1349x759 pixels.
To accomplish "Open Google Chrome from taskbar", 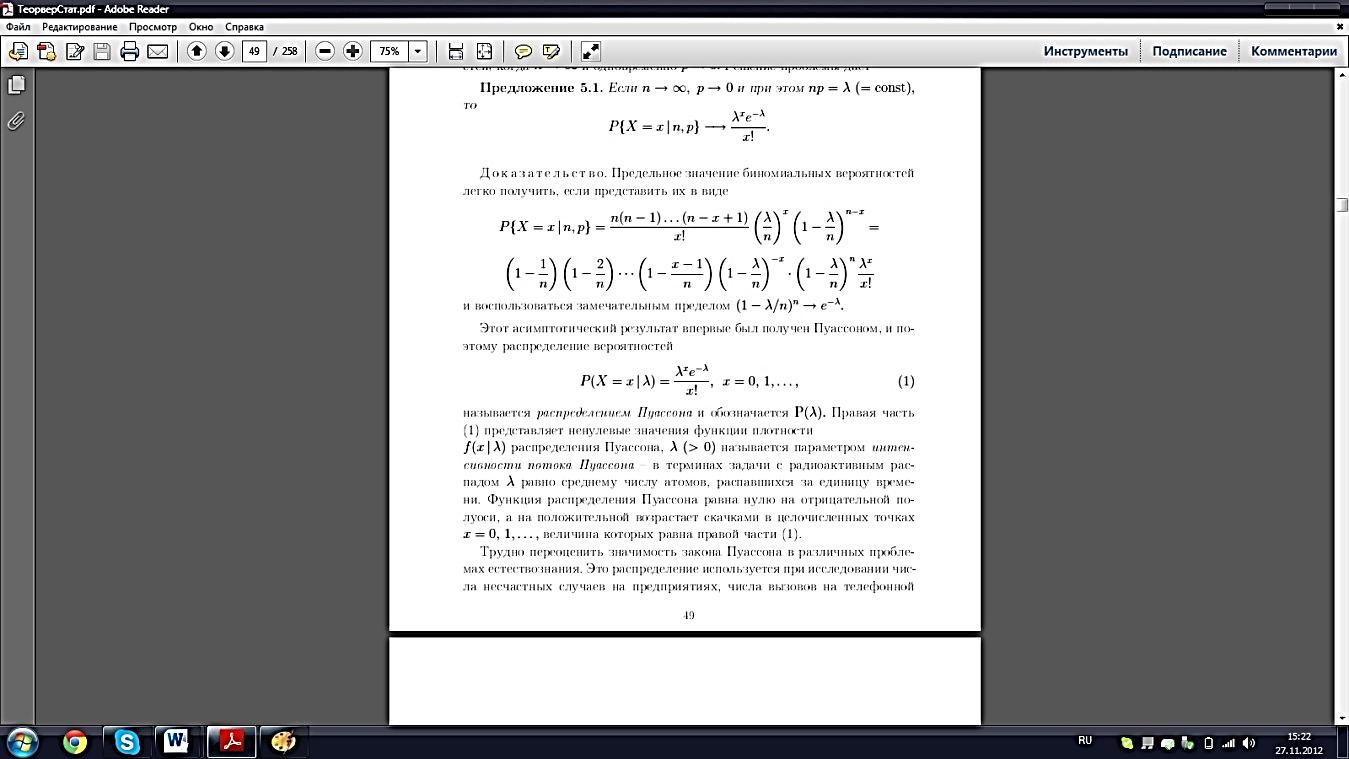I will (x=75, y=742).
